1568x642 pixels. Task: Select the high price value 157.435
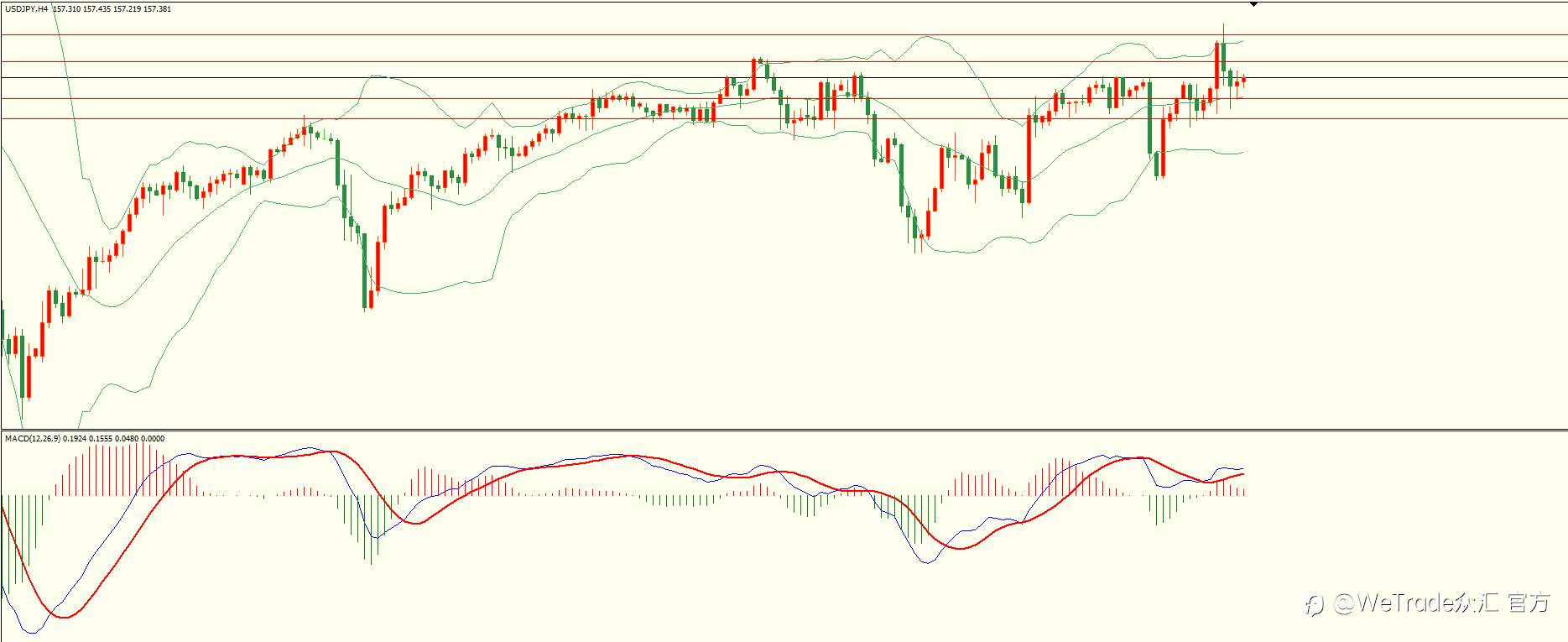click(96, 9)
